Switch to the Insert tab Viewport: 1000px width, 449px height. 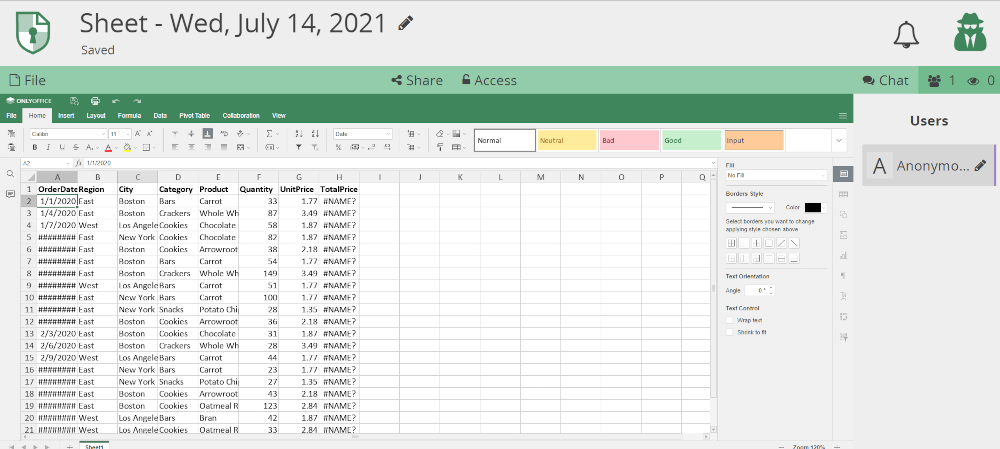click(66, 115)
